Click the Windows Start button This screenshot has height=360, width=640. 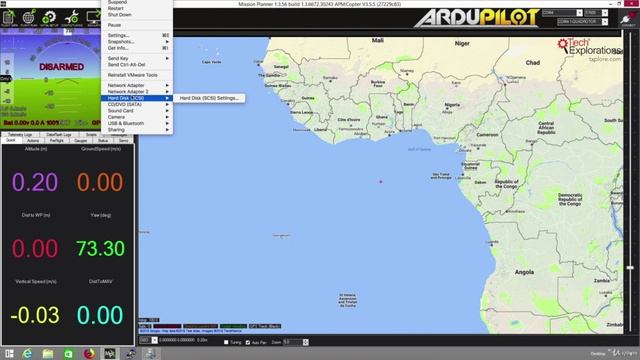point(9,353)
